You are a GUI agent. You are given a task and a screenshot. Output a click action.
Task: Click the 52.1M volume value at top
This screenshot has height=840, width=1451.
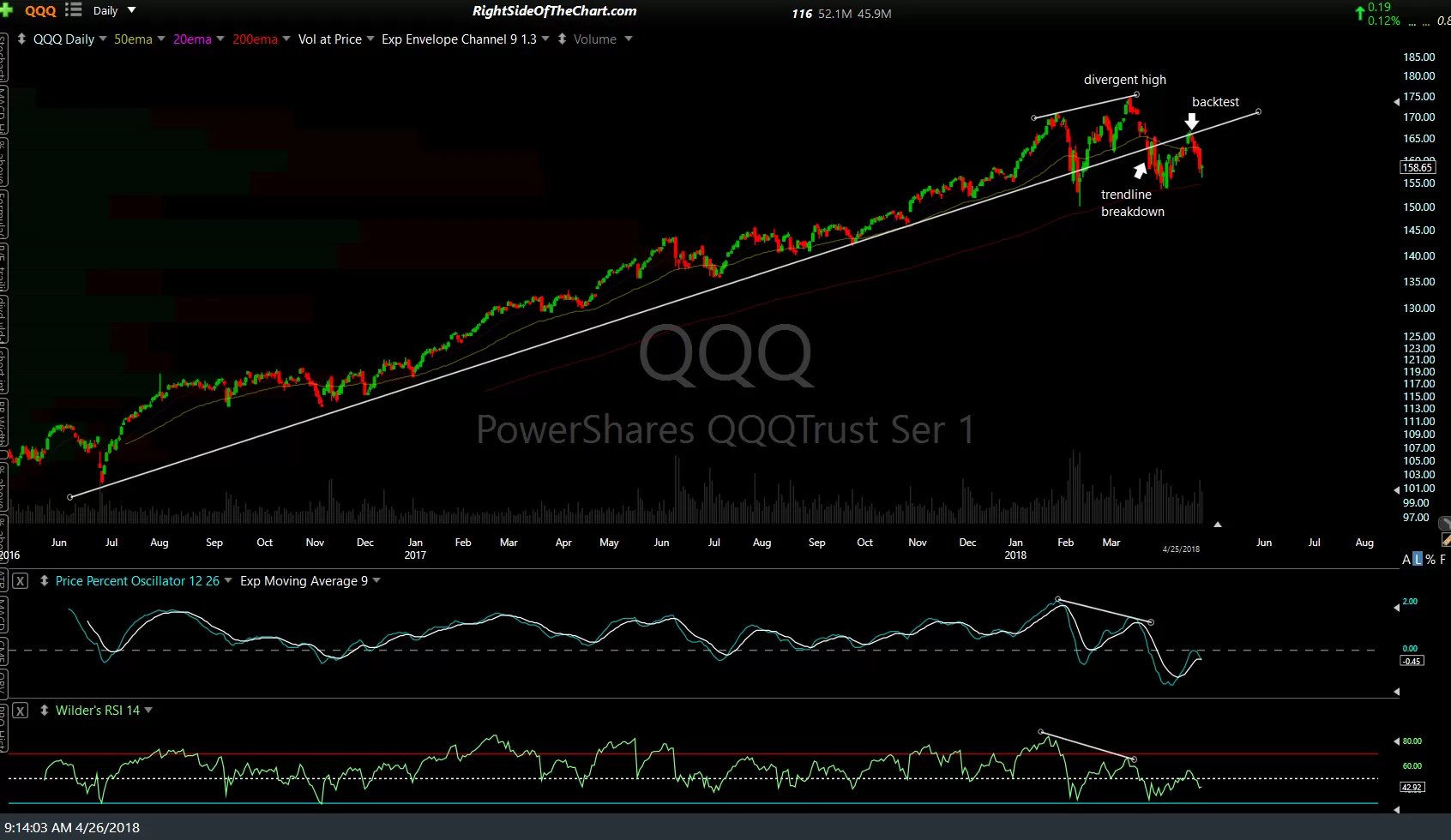pyautogui.click(x=835, y=14)
